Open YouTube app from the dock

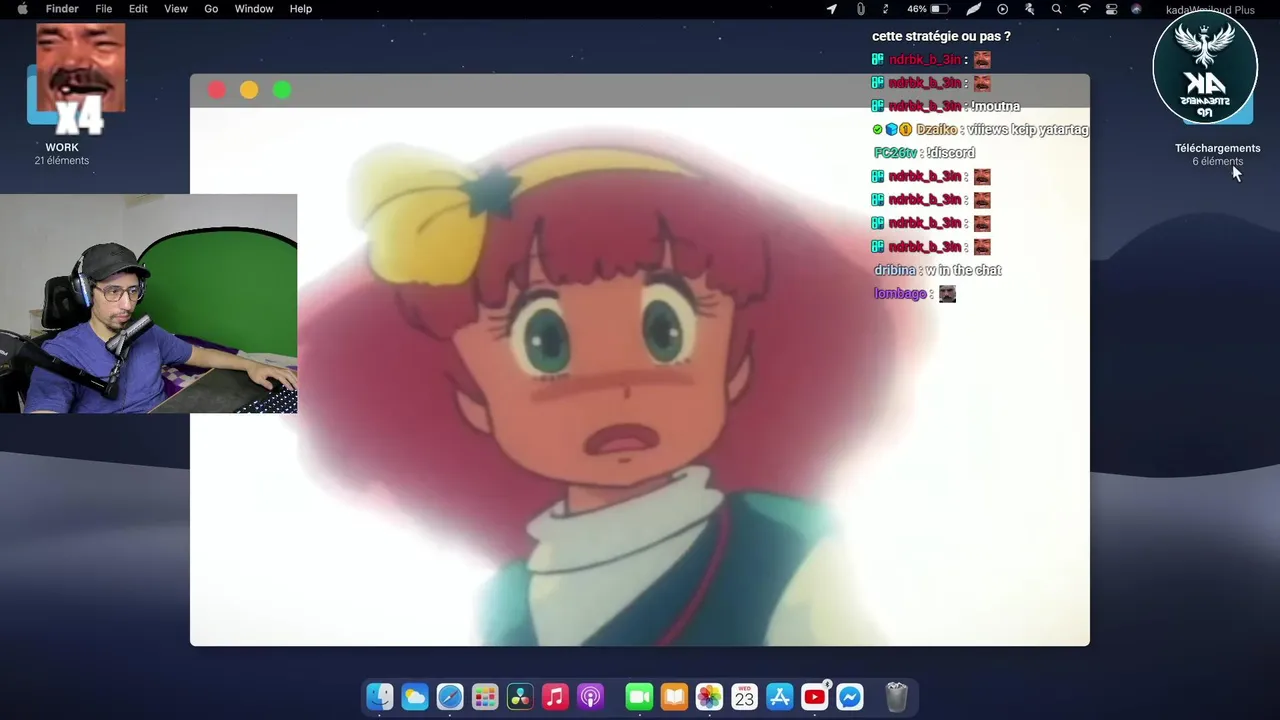tap(814, 697)
